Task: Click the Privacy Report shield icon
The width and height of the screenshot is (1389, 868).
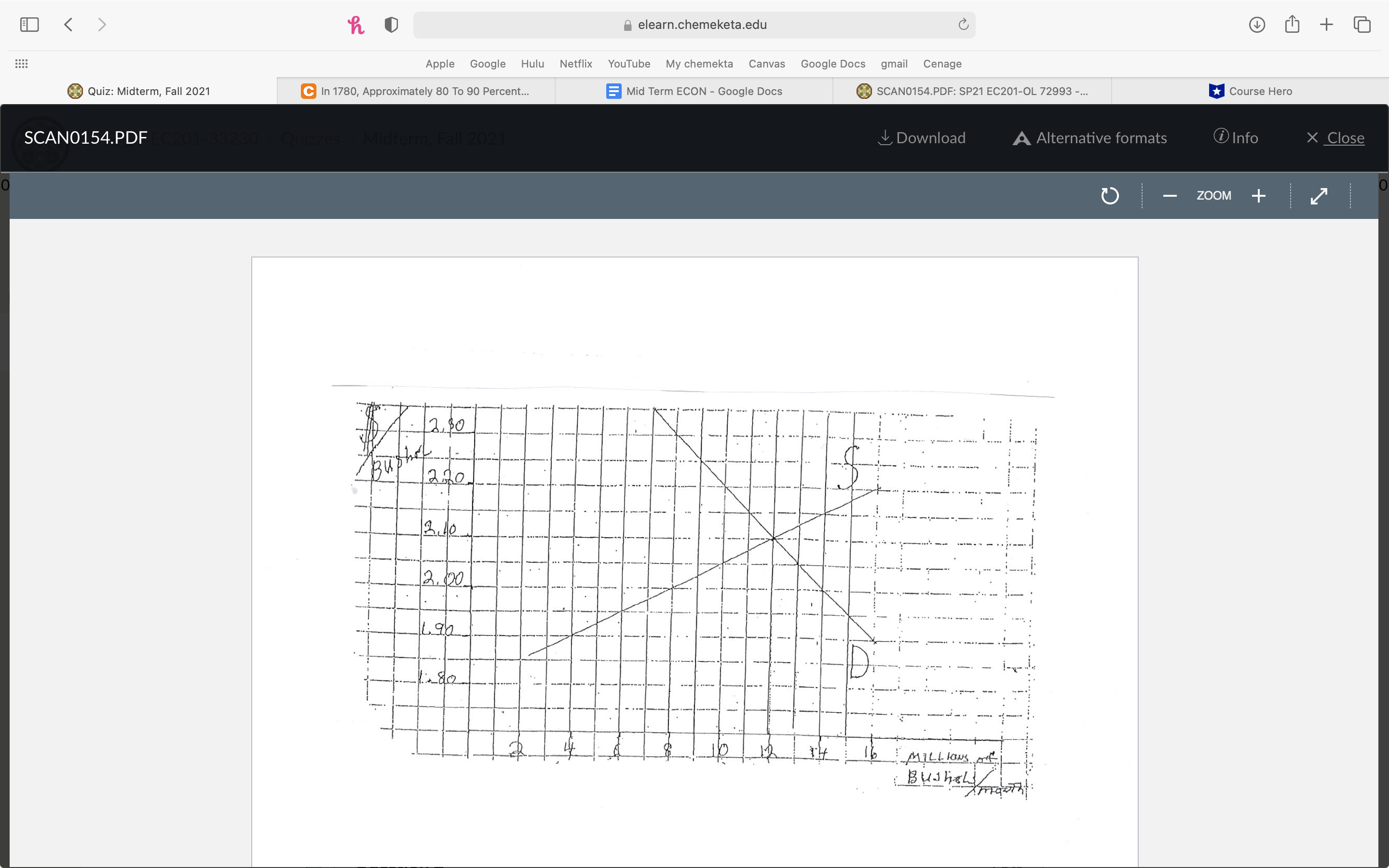Action: 391,24
